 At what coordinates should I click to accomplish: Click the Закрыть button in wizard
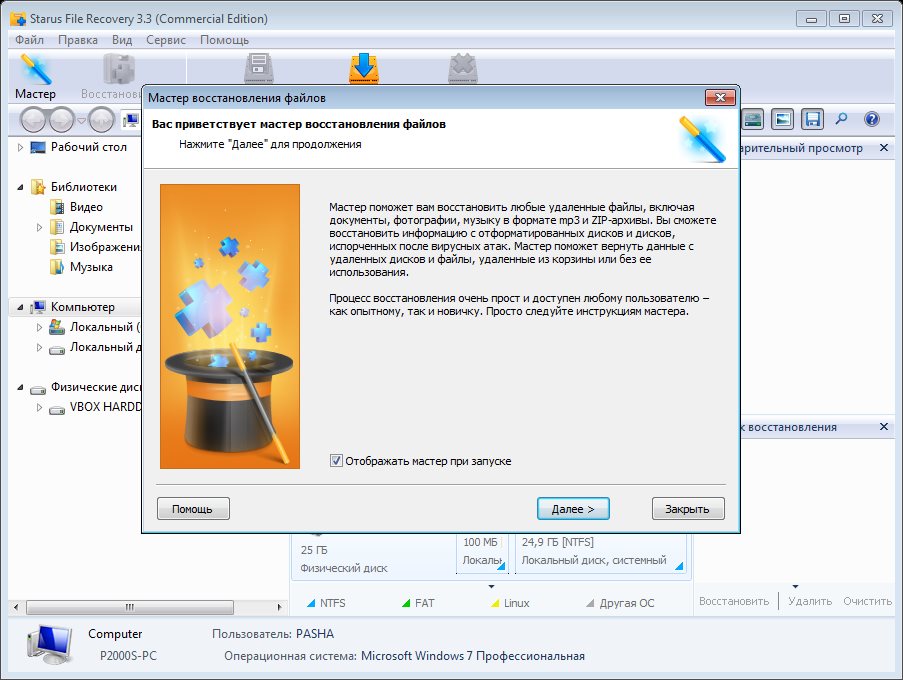tap(688, 509)
